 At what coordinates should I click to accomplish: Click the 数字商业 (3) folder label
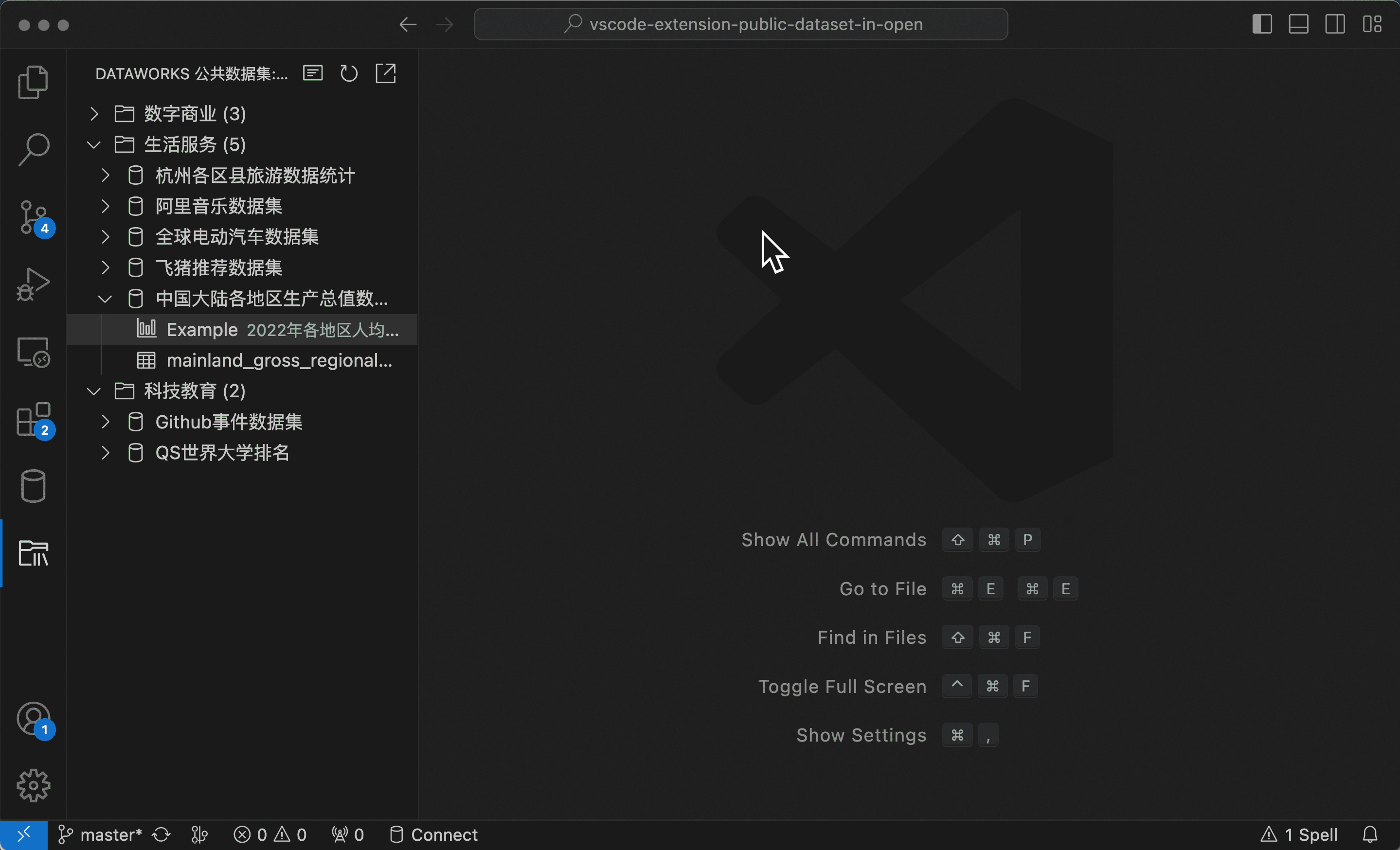pyautogui.click(x=195, y=114)
